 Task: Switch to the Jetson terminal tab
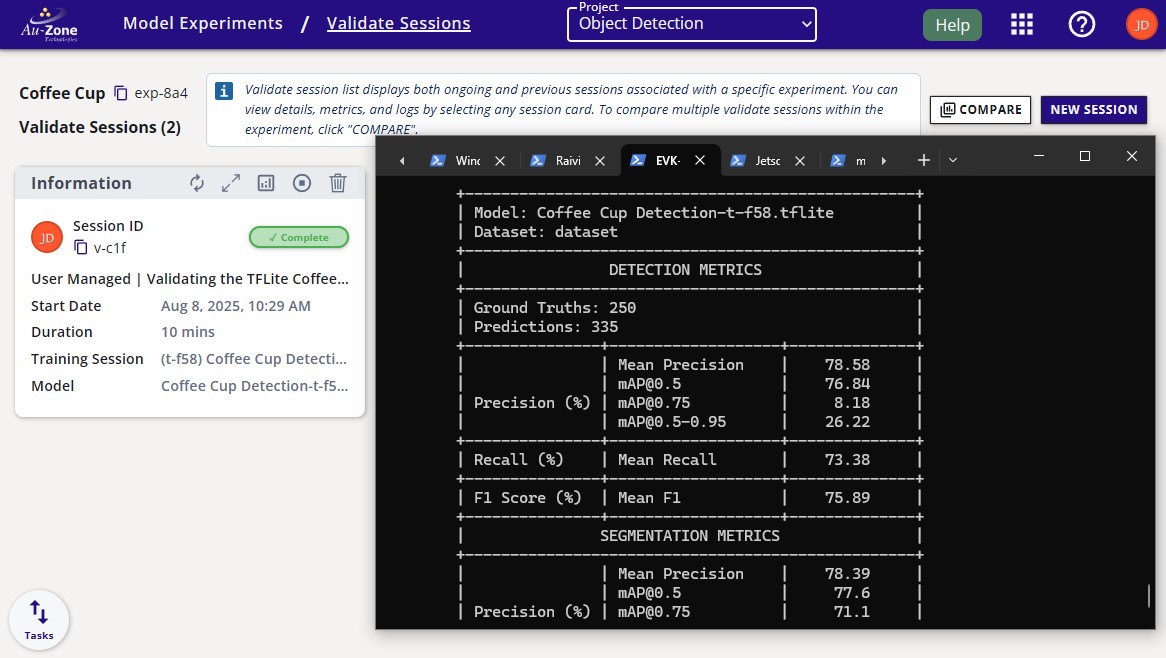coord(767,160)
